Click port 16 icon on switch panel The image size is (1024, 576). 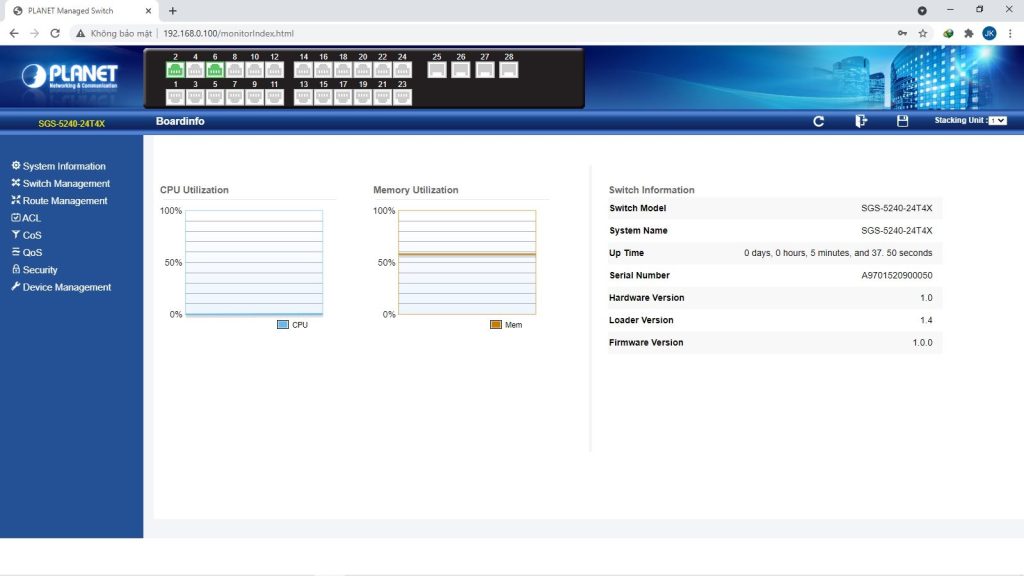click(x=323, y=70)
